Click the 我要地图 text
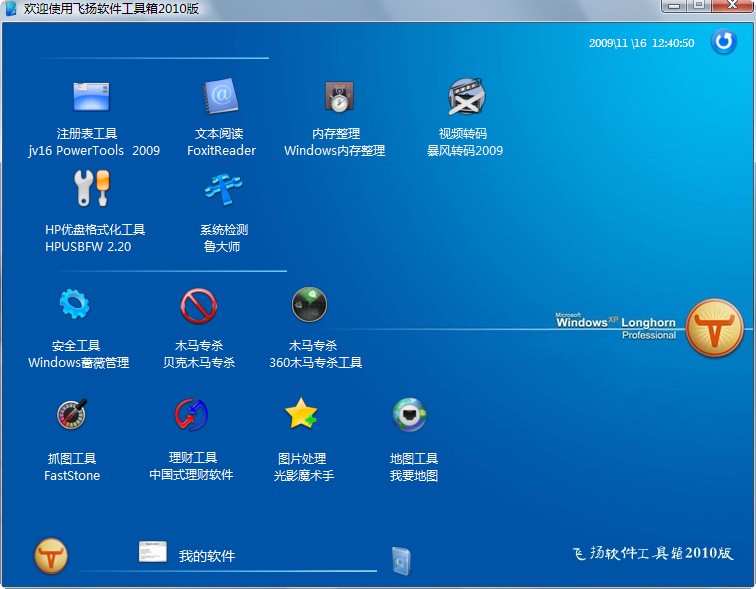This screenshot has width=756, height=589. point(414,476)
